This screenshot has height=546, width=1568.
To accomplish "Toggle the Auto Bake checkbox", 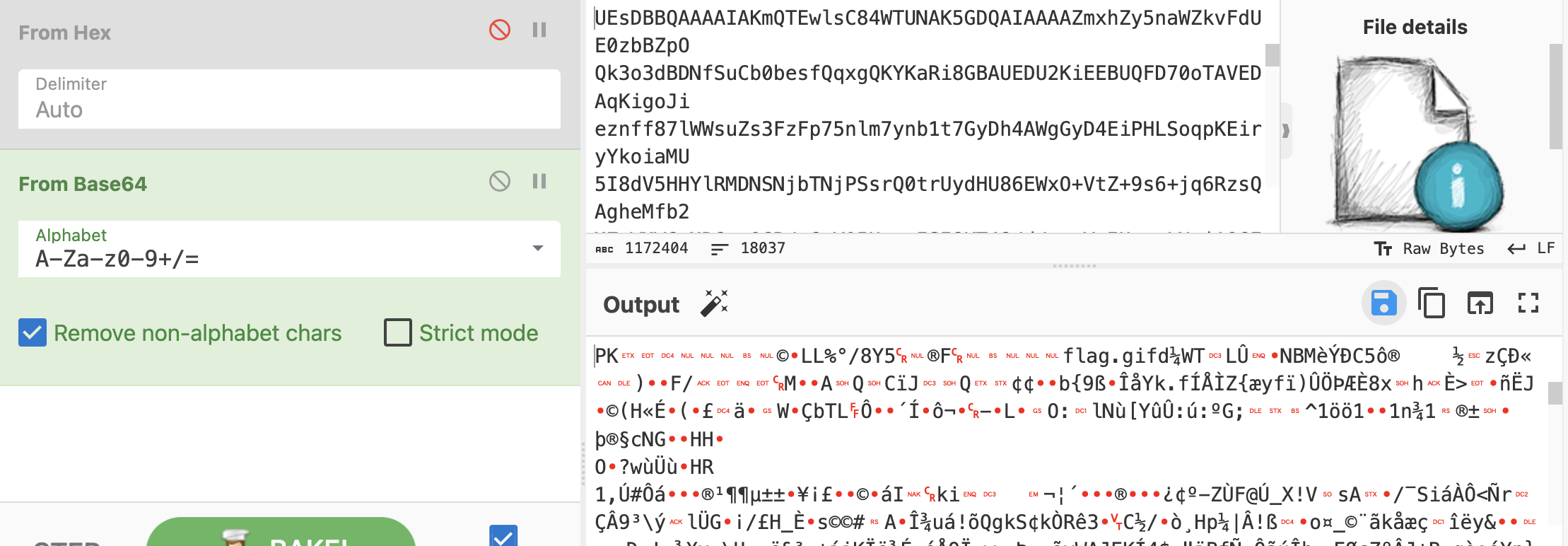I will point(503,536).
